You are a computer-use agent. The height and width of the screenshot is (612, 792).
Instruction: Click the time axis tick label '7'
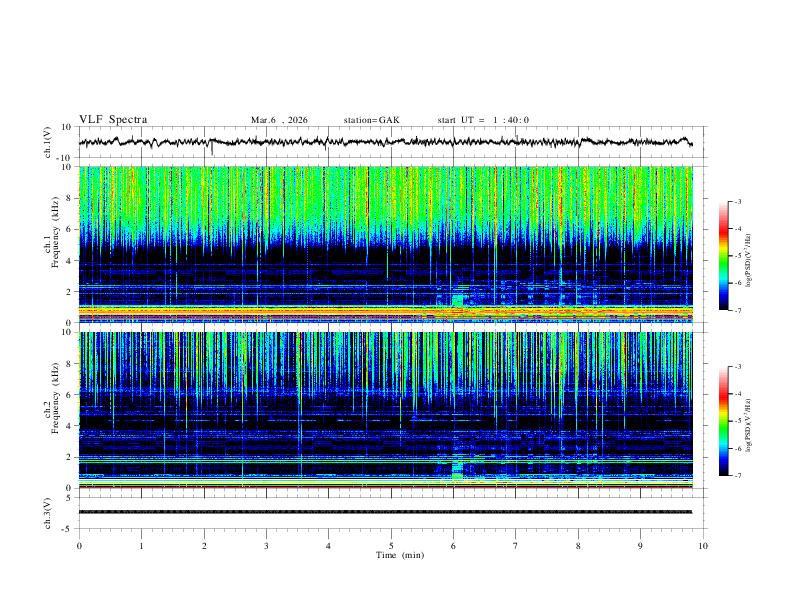coord(516,546)
